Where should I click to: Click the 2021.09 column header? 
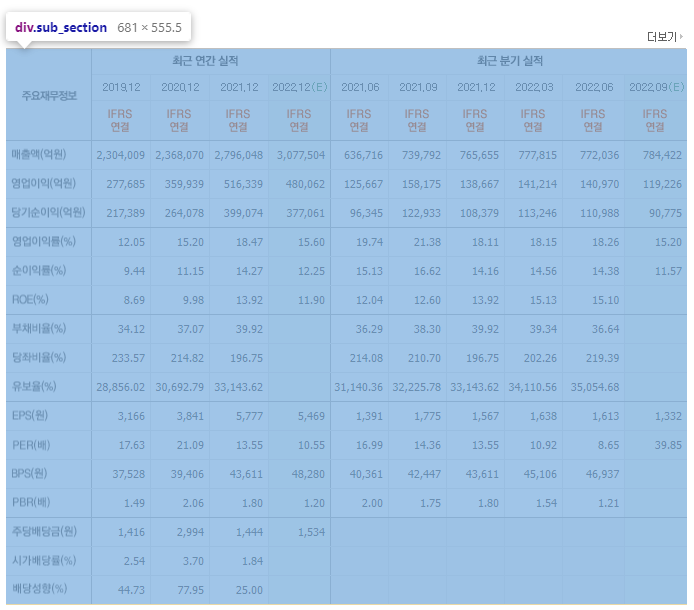click(418, 87)
